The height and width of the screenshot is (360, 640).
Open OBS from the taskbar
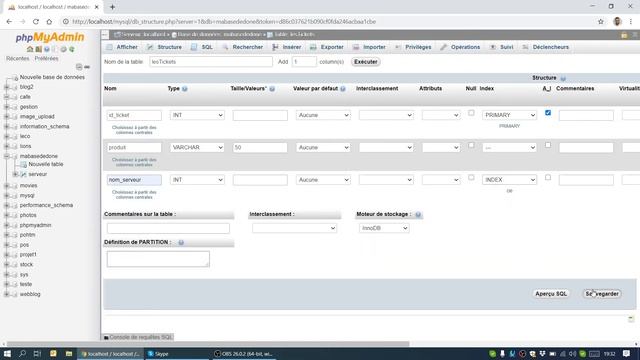click(x=244, y=353)
